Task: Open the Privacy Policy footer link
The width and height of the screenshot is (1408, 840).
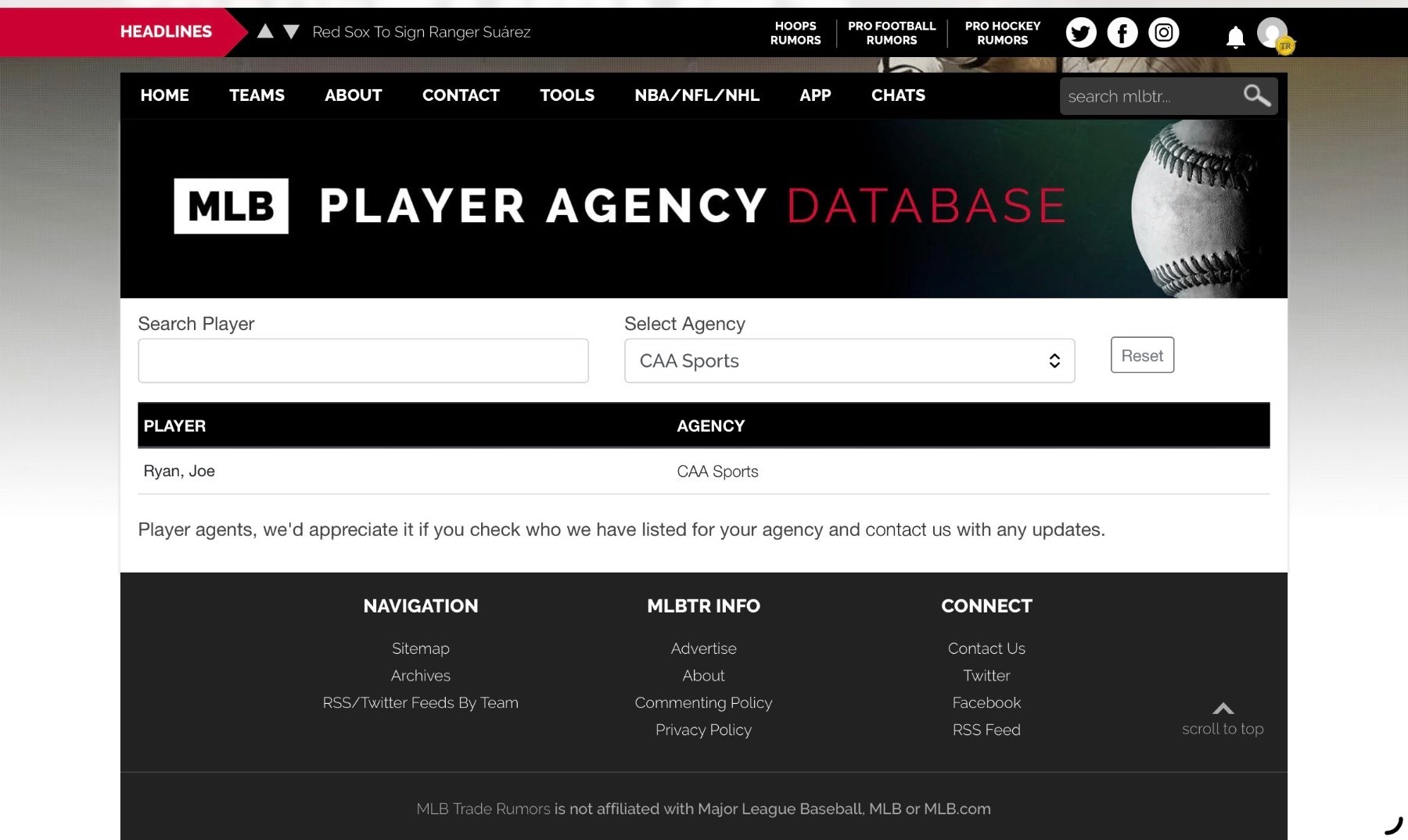Action: click(703, 730)
